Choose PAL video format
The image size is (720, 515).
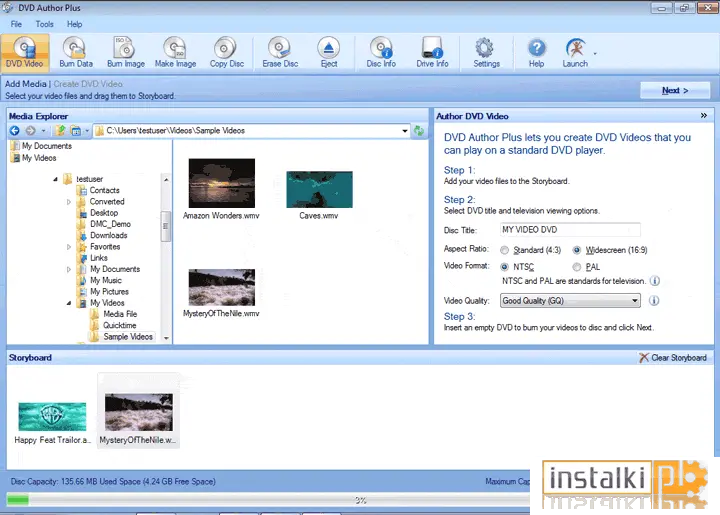[x=577, y=267]
